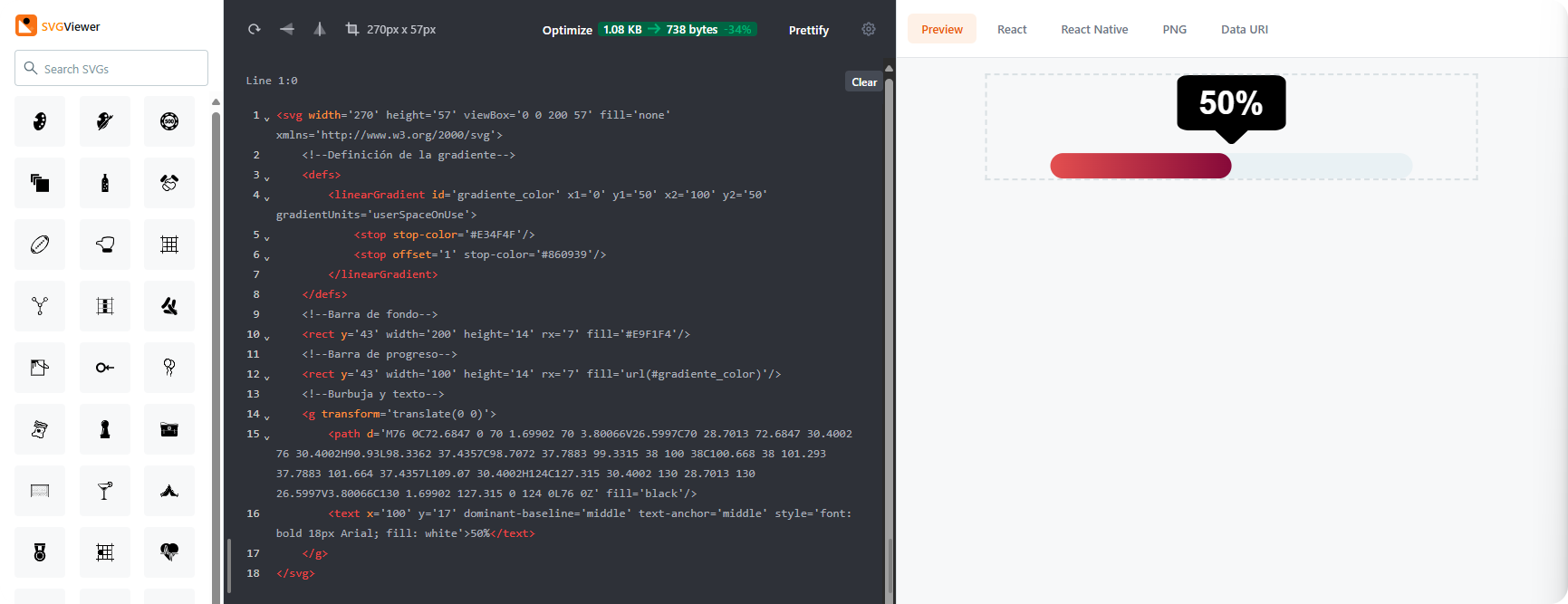The height and width of the screenshot is (604, 1568).
Task: Select the heartbeat SVG icon
Action: click(169, 552)
